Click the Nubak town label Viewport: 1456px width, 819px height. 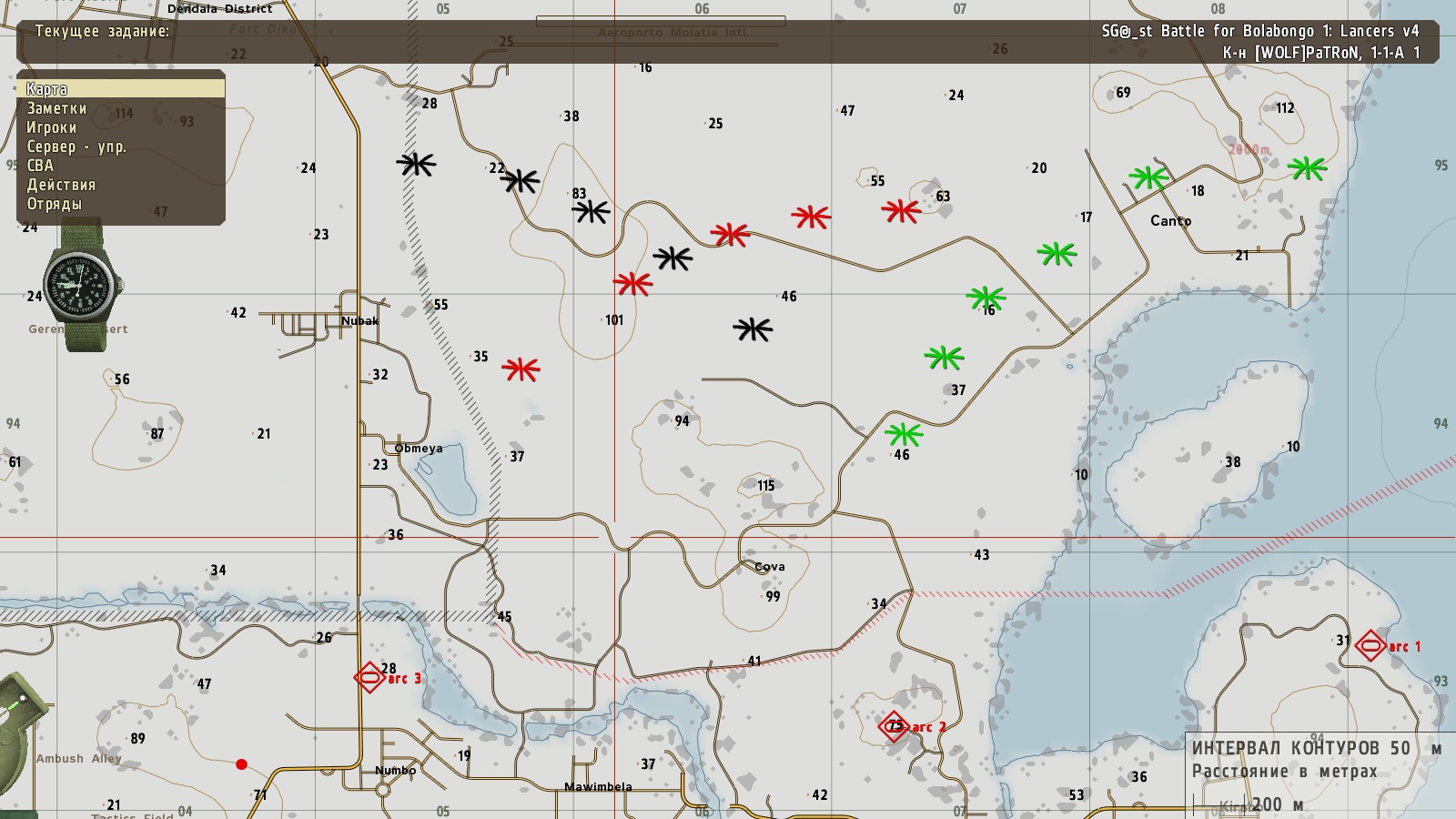[x=360, y=320]
